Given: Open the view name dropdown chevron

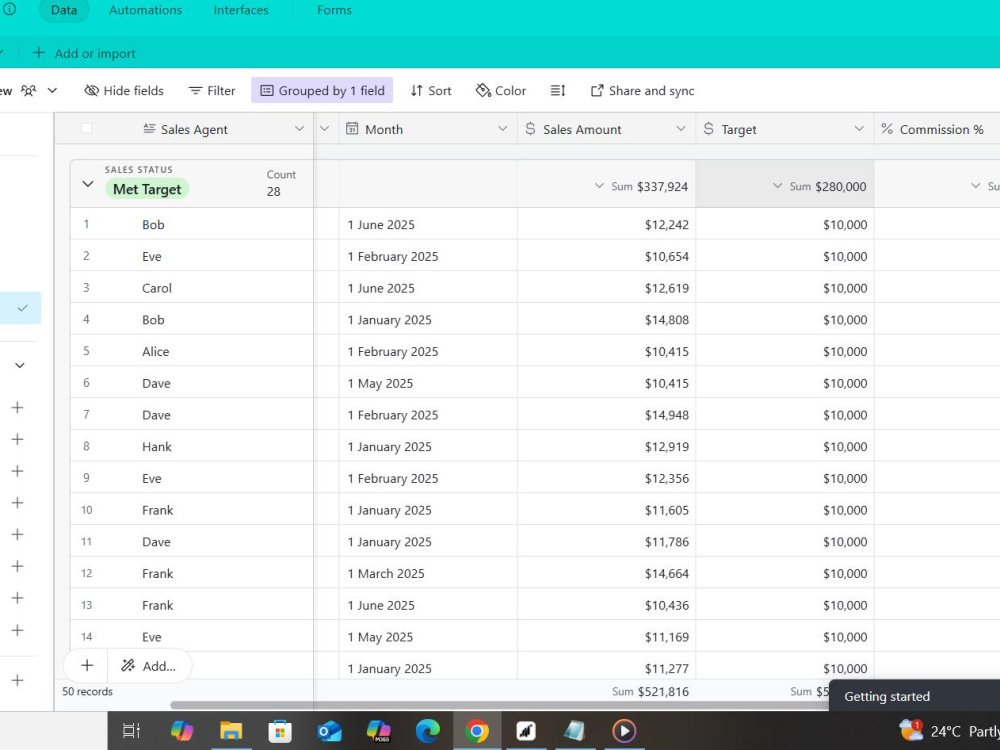Looking at the screenshot, I should [52, 91].
